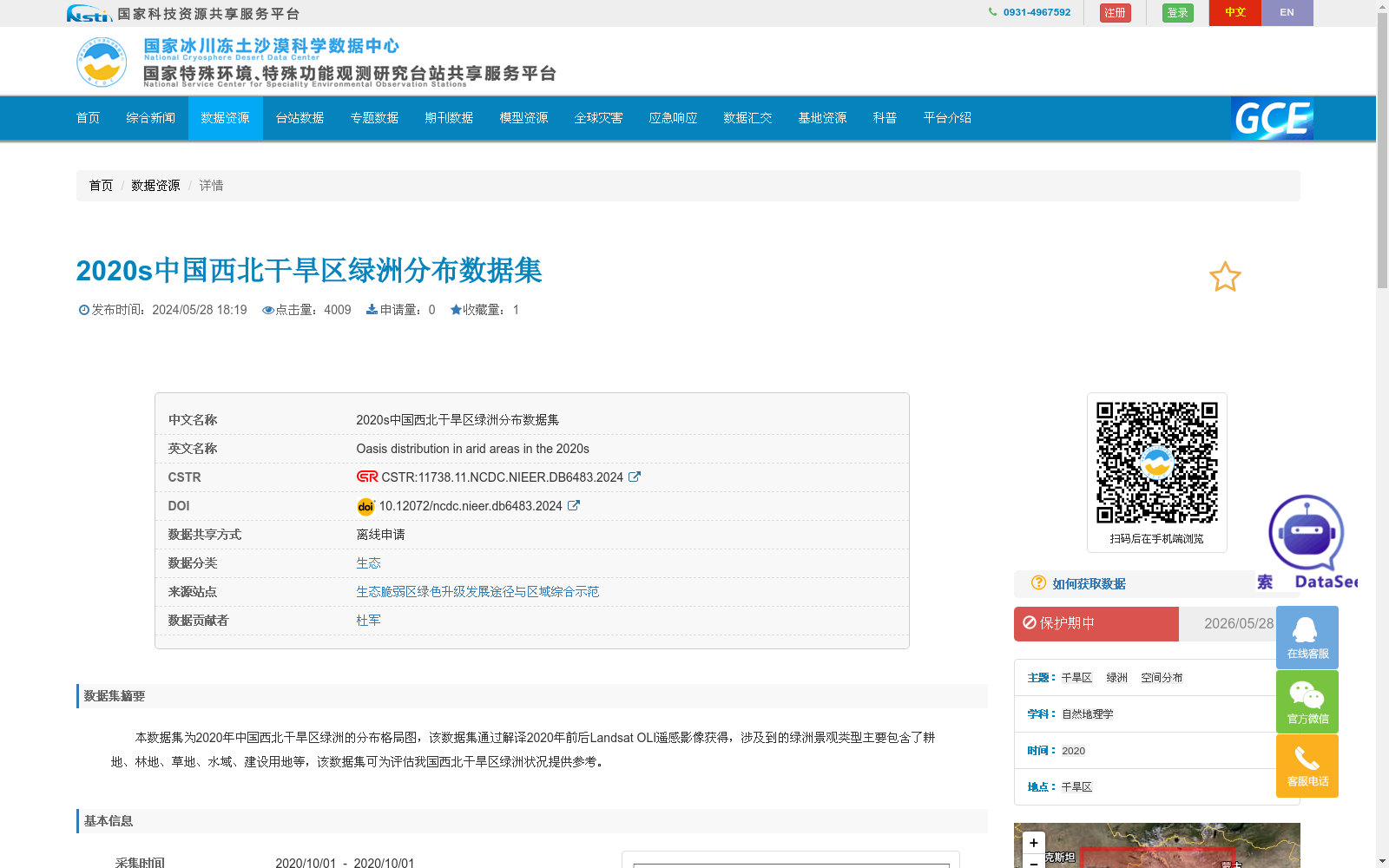Click the 点击量 4009 view count

[306, 310]
